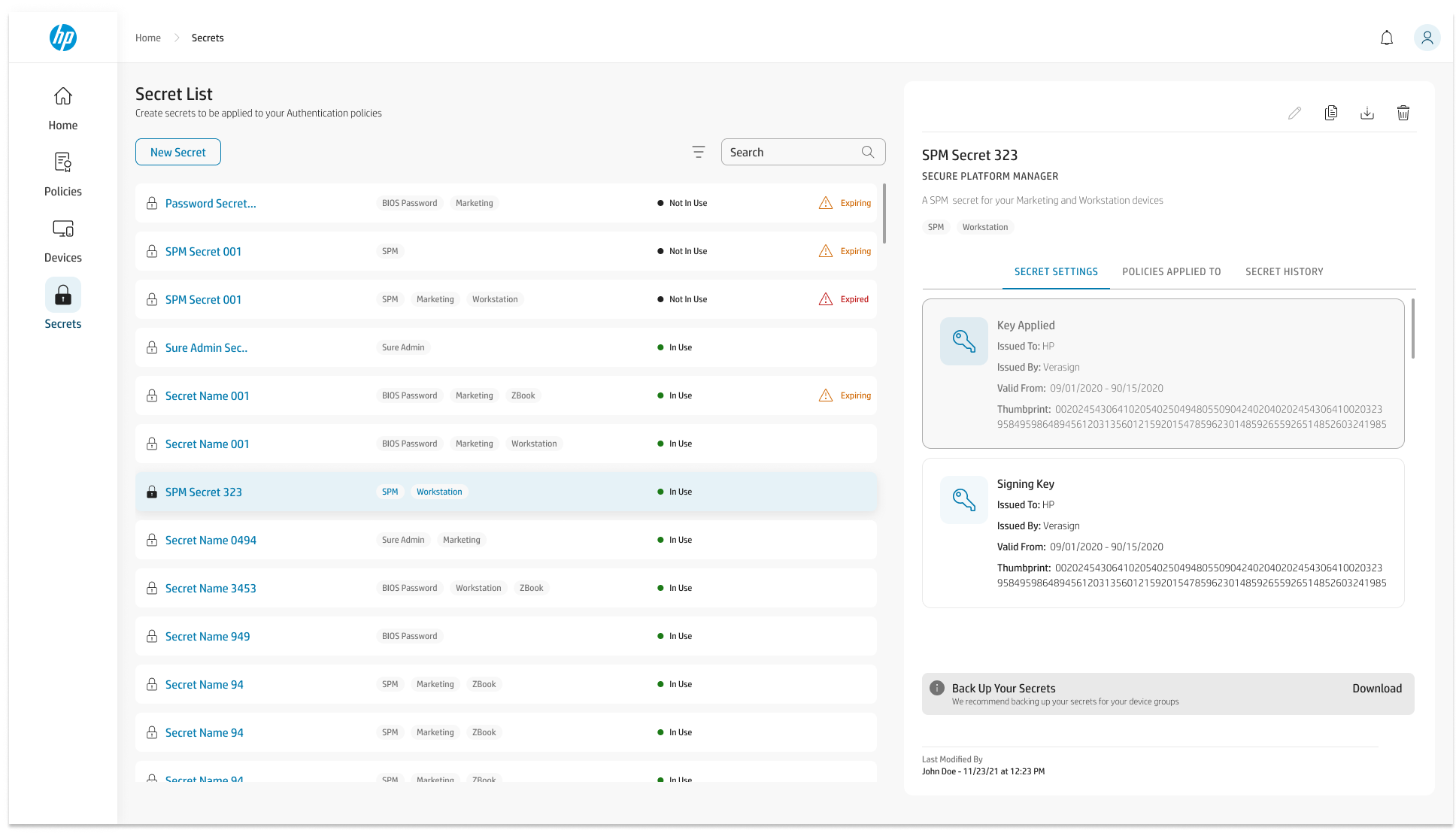Screen dimensions: 1456x836
Task: Click the Expiring warning on Password Secret
Action: pyautogui.click(x=845, y=202)
